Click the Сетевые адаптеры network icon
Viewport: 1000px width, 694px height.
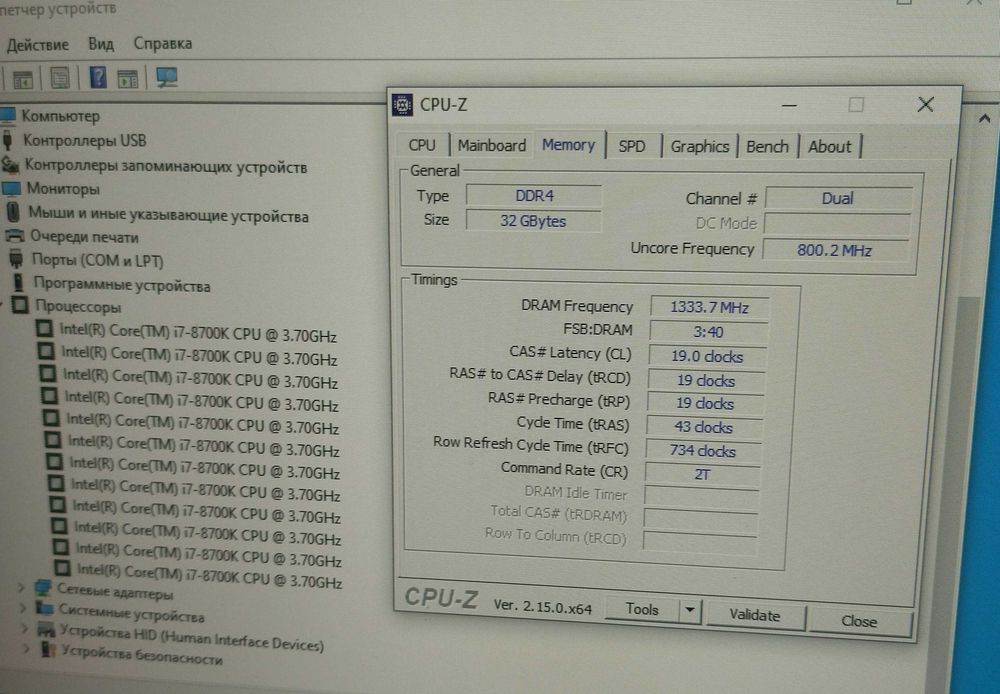[x=43, y=587]
